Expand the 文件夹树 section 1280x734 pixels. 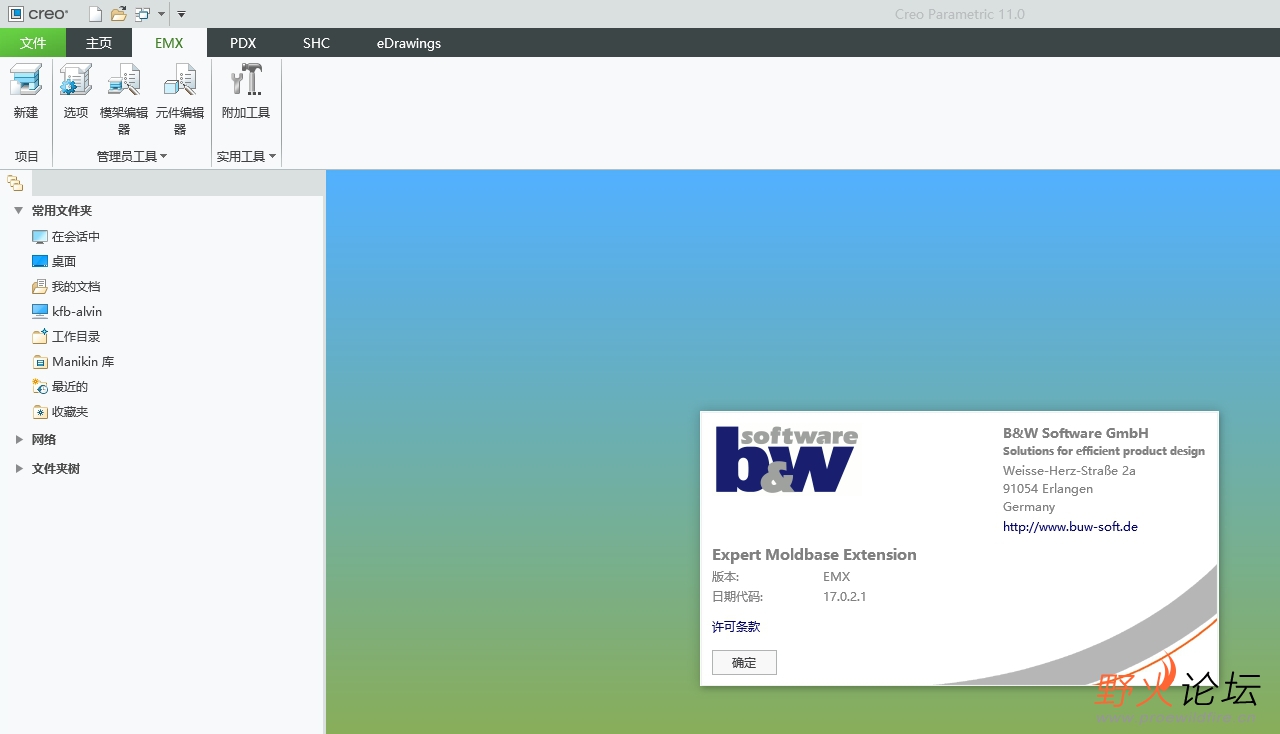[x=19, y=469]
